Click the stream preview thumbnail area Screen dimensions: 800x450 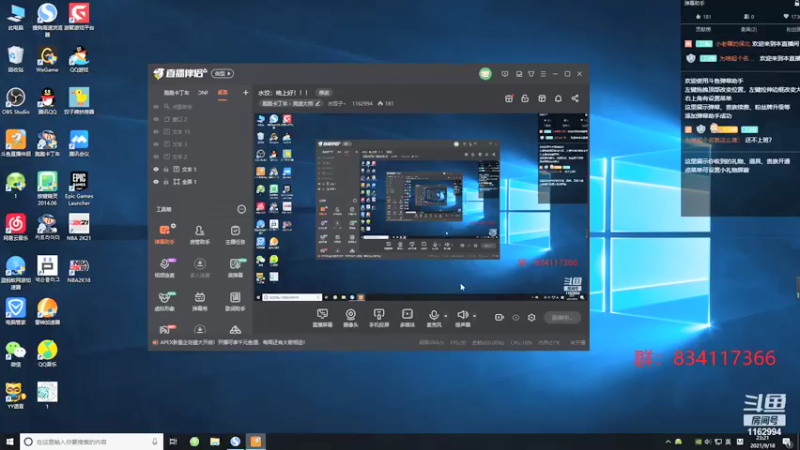click(x=421, y=207)
